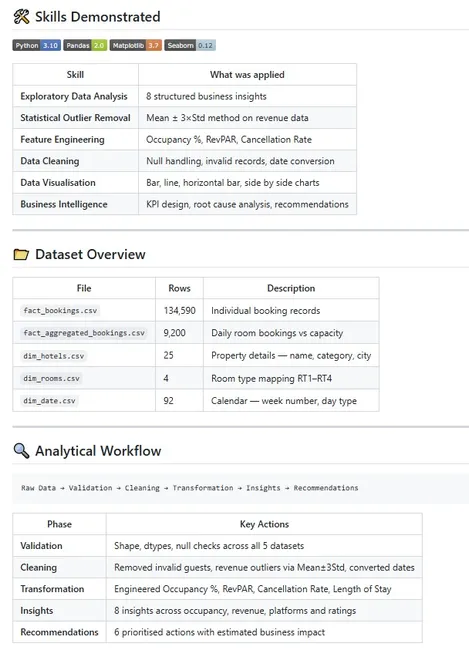Viewport: 469px width, 650px height.
Task: Click 'Removed invalid guests, revenue outliers' cell
Action: pos(264,567)
